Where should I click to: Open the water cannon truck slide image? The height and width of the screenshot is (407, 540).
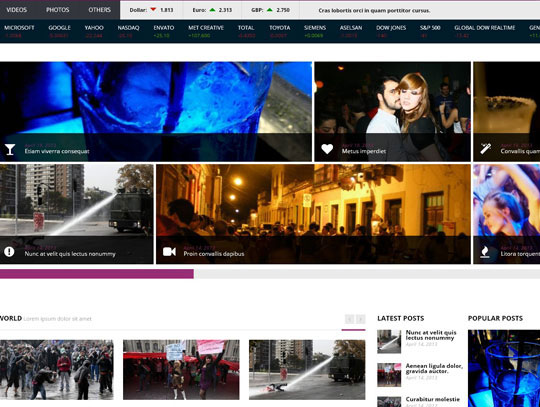pyautogui.click(x=76, y=214)
